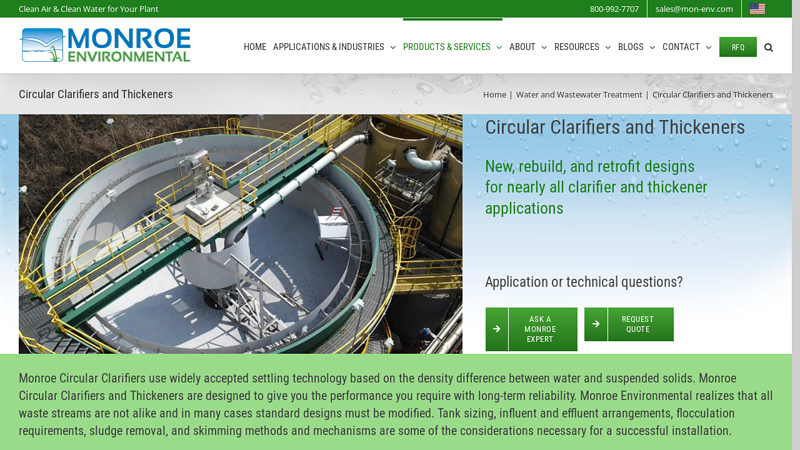Screen dimensions: 800x450
Task: Click the Home breadcrumb link
Action: 494,94
